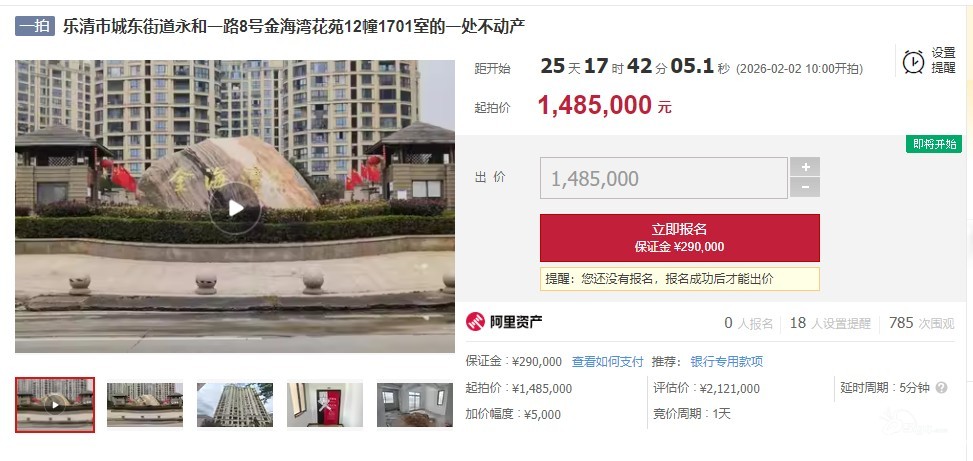Click the 阿里资产 red logo icon
Viewport: 973px width, 461px height.
point(475,321)
